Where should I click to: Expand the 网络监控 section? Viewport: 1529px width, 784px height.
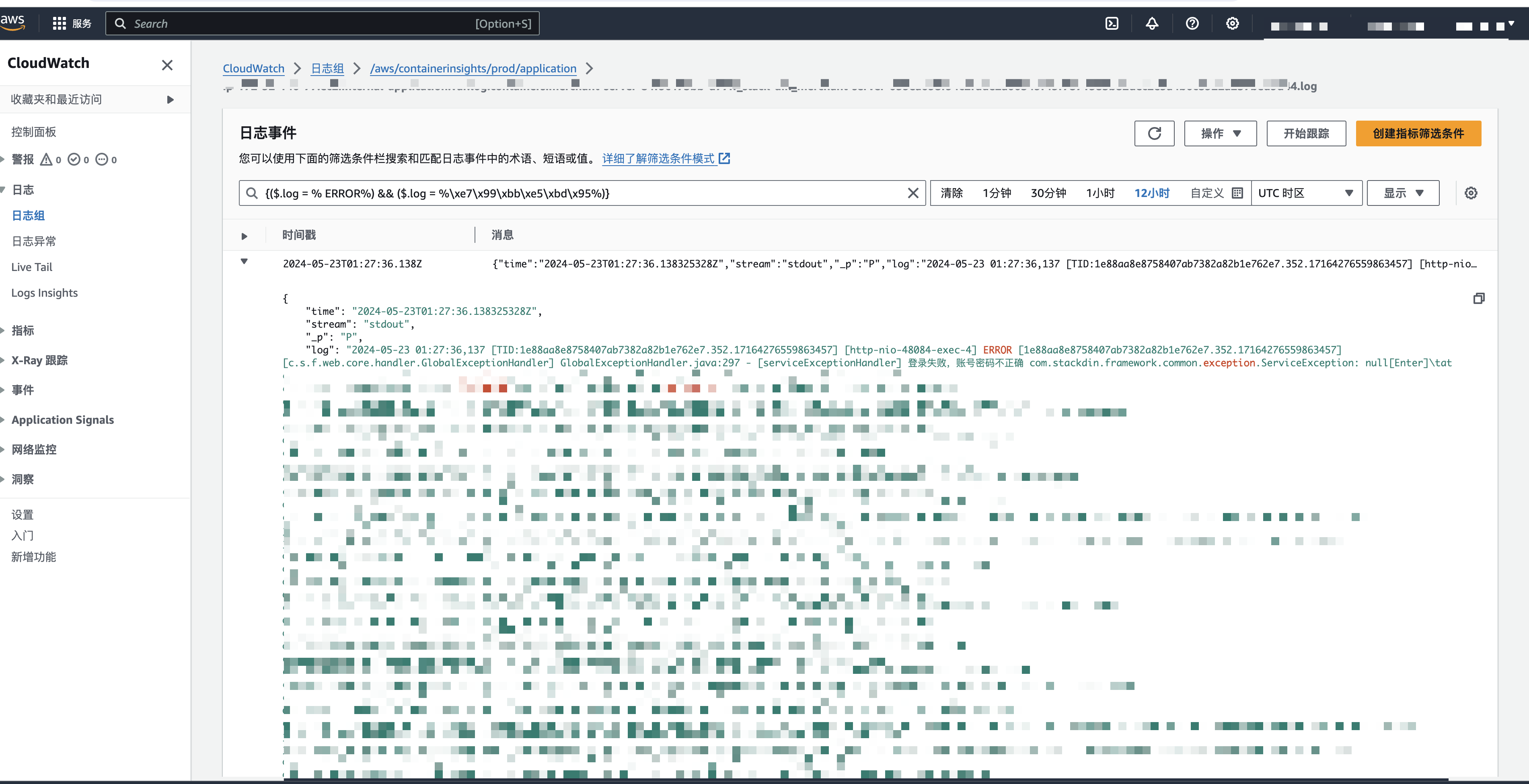pyautogui.click(x=3, y=449)
